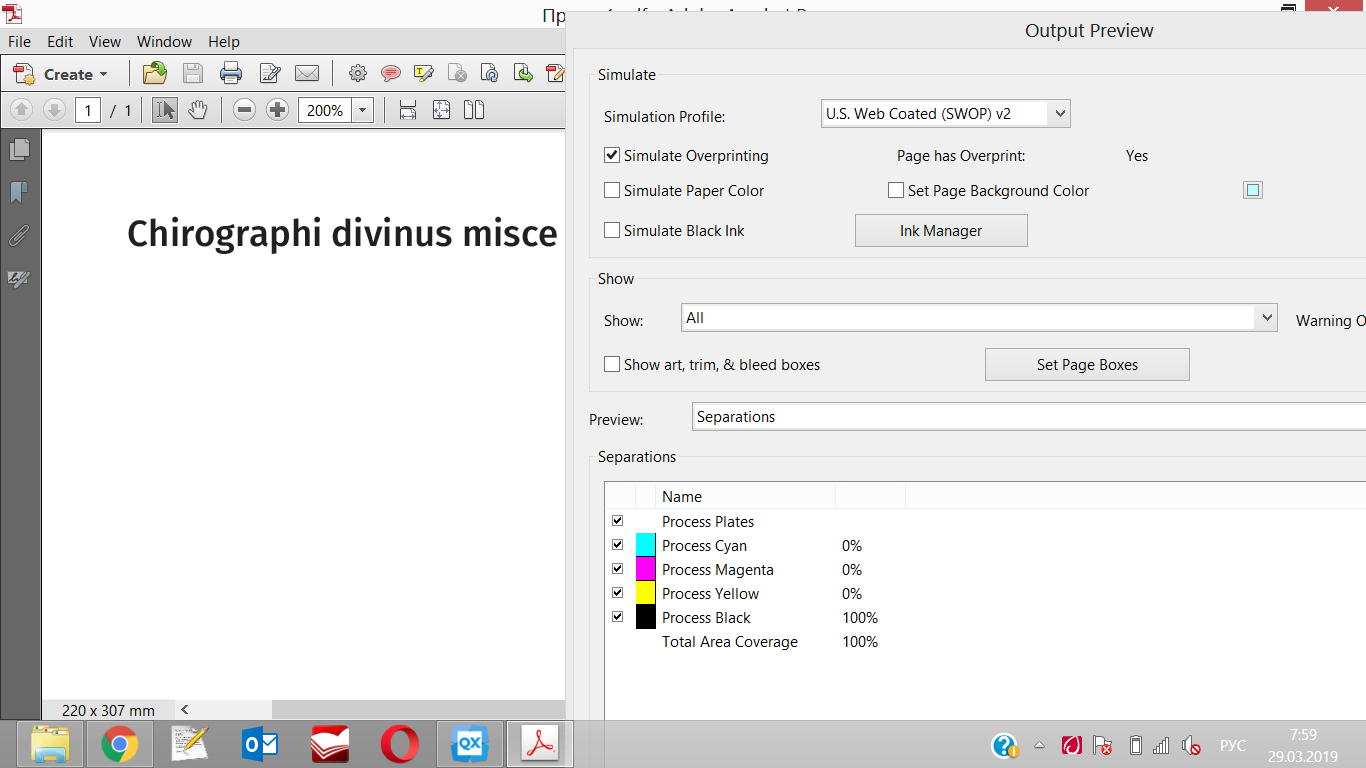Activate the Hand pan tool
Screen dimensions: 1366x768
coord(198,110)
